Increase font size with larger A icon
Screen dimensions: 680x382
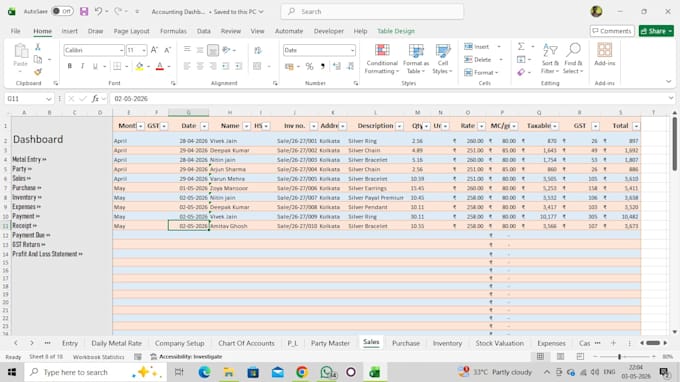tap(154, 50)
